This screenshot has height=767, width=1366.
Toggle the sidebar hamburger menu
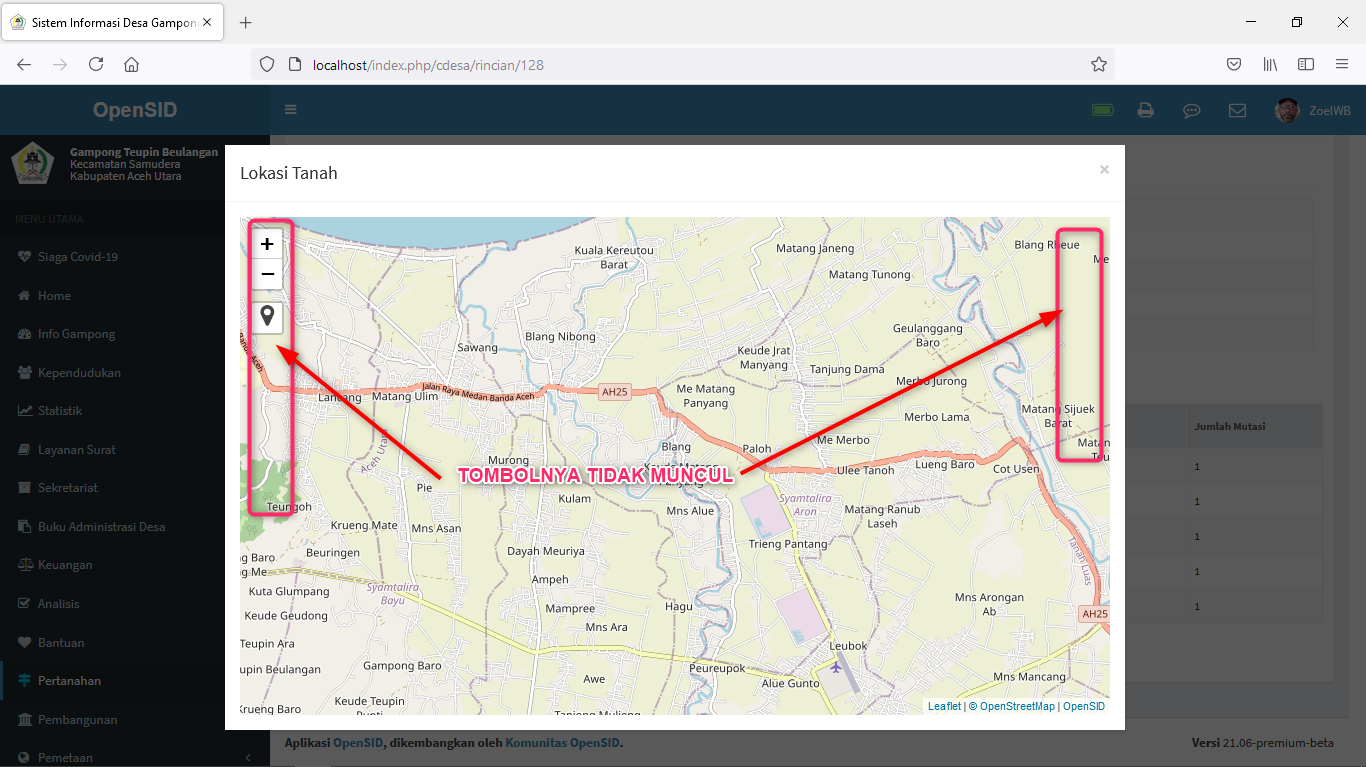click(291, 110)
